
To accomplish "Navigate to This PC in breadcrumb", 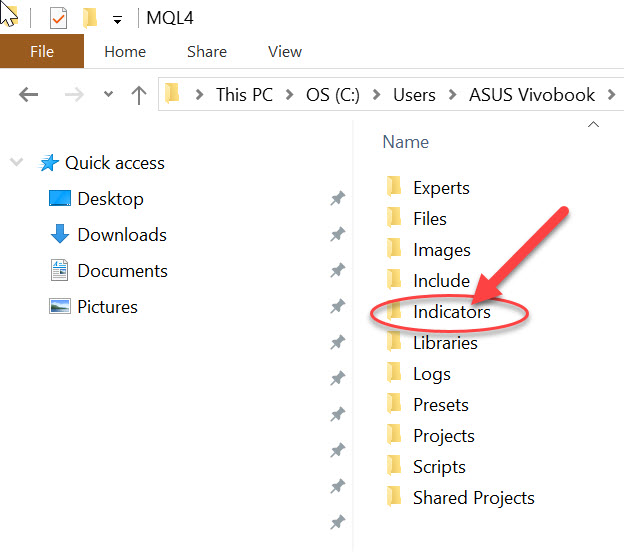I will [244, 95].
